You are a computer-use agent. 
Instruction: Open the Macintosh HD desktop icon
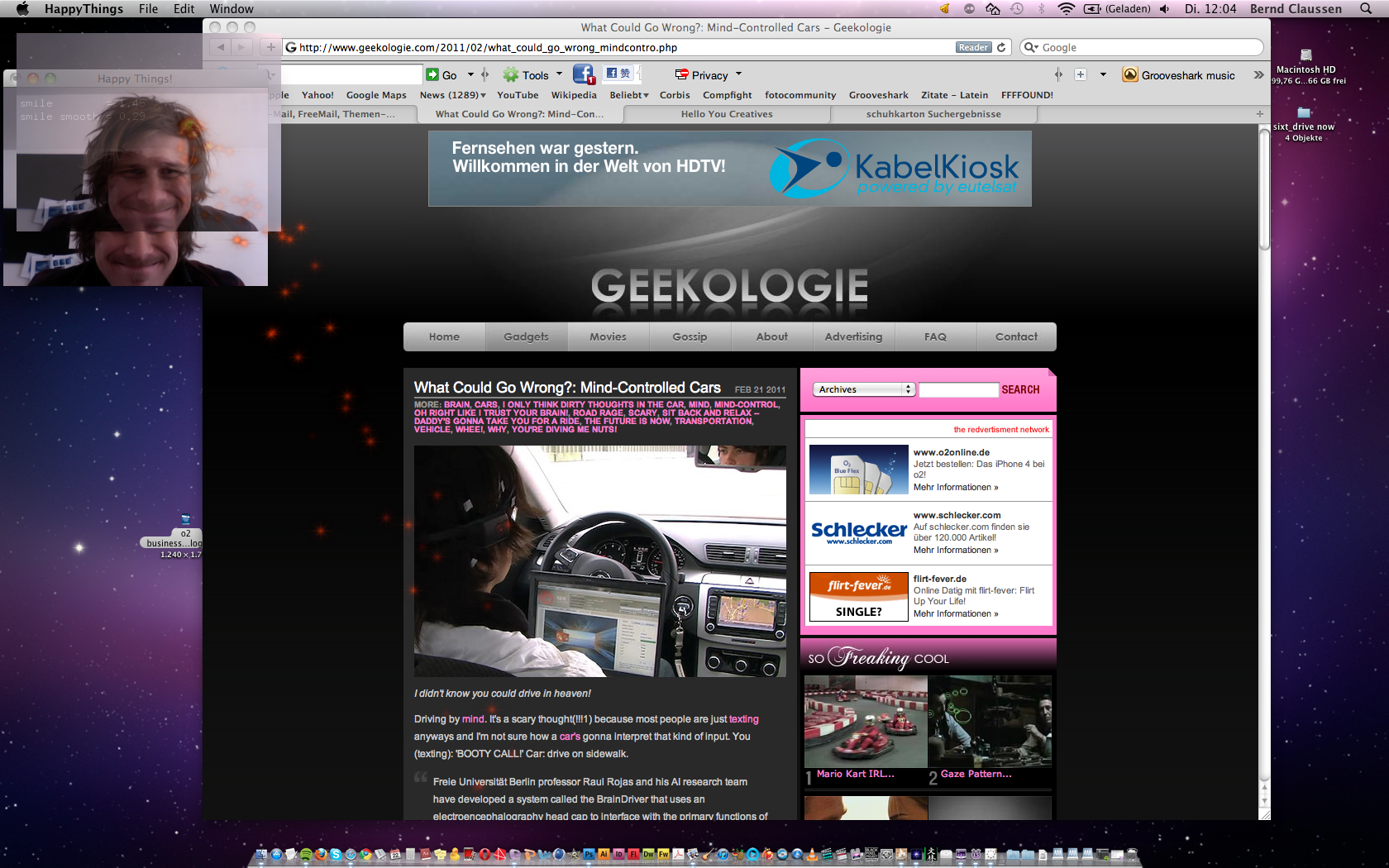point(1306,58)
